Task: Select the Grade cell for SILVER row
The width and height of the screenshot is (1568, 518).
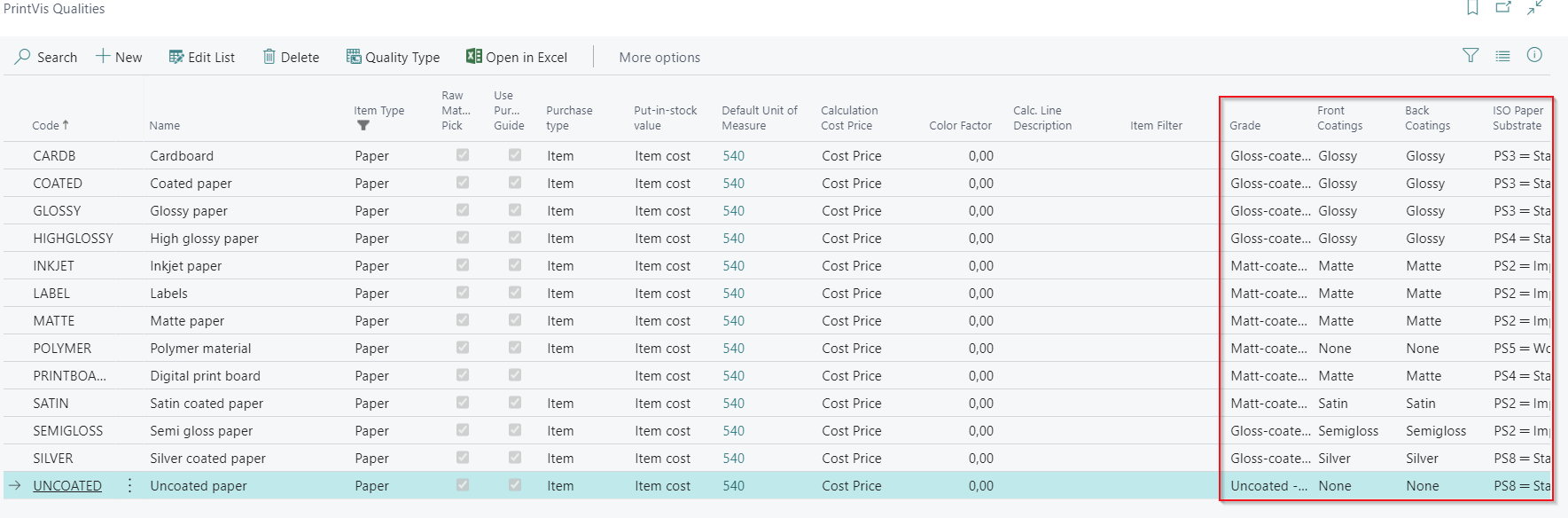Action: 1268,458
